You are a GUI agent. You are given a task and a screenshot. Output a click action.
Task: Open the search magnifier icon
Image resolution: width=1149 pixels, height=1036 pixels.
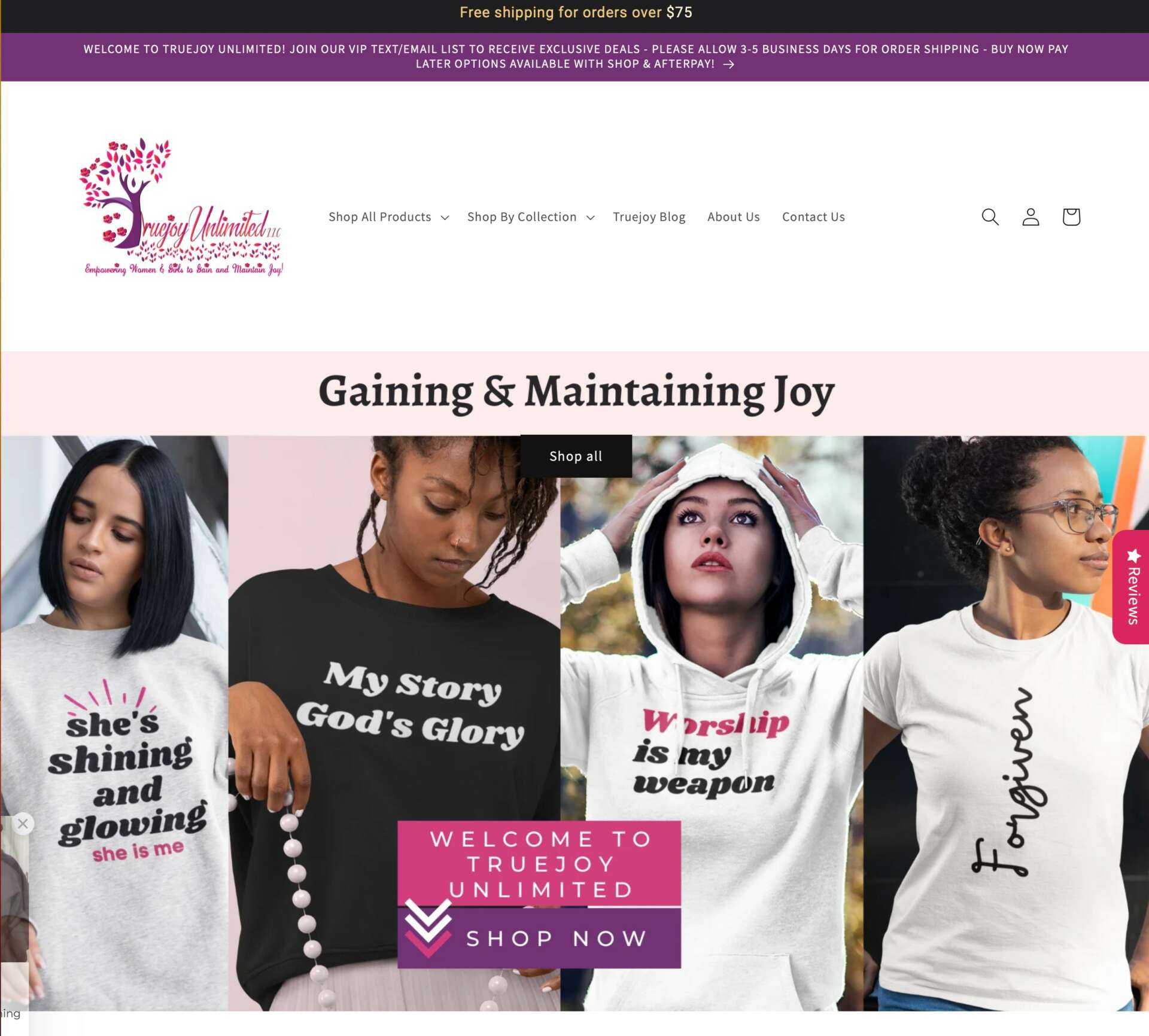[990, 217]
